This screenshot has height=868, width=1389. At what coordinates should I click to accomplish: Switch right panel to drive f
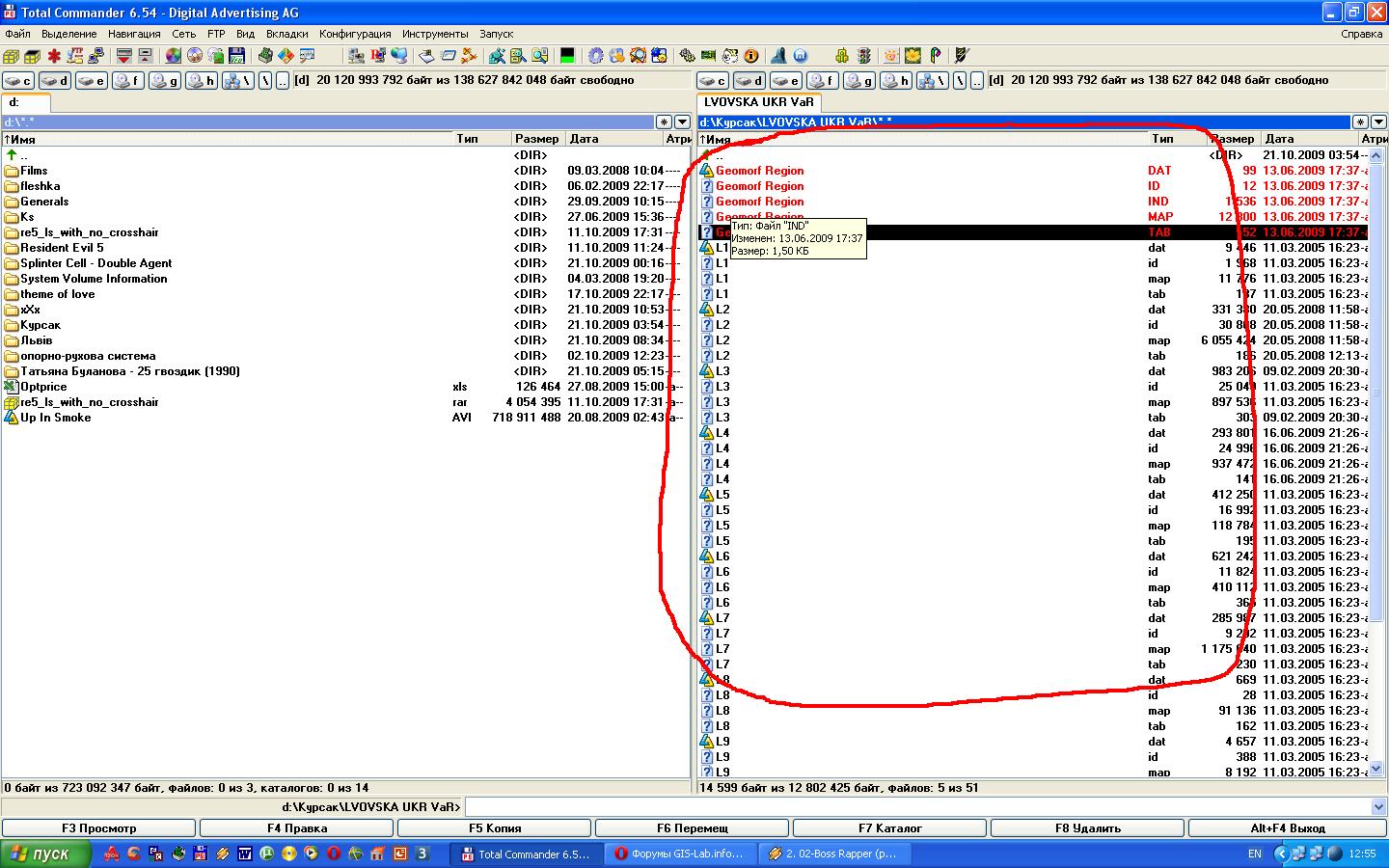tap(822, 81)
